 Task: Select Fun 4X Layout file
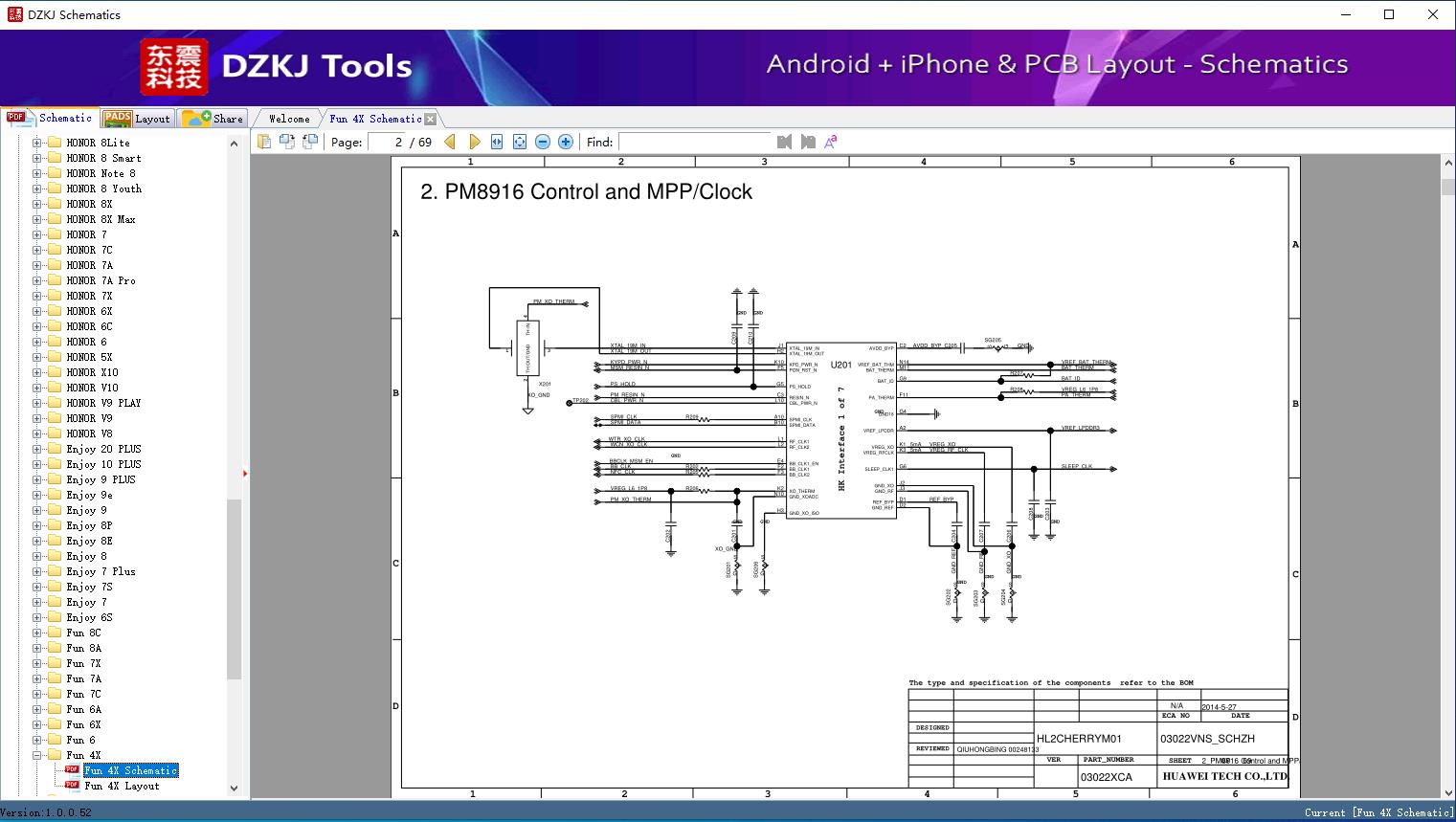tap(122, 786)
